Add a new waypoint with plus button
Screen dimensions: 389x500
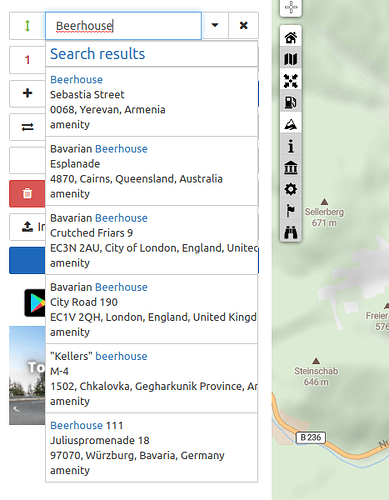click(x=27, y=93)
